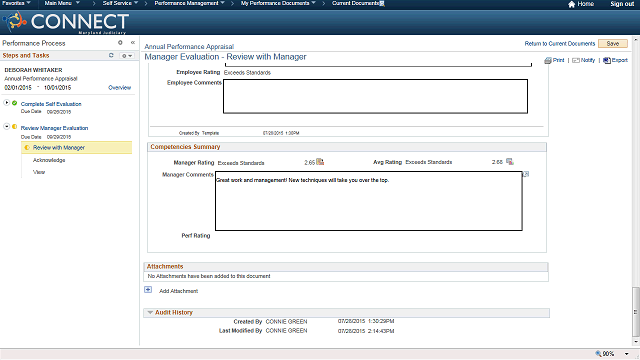This screenshot has width=640, height=360.
Task: Click the Export link text
Action: tap(620, 60)
